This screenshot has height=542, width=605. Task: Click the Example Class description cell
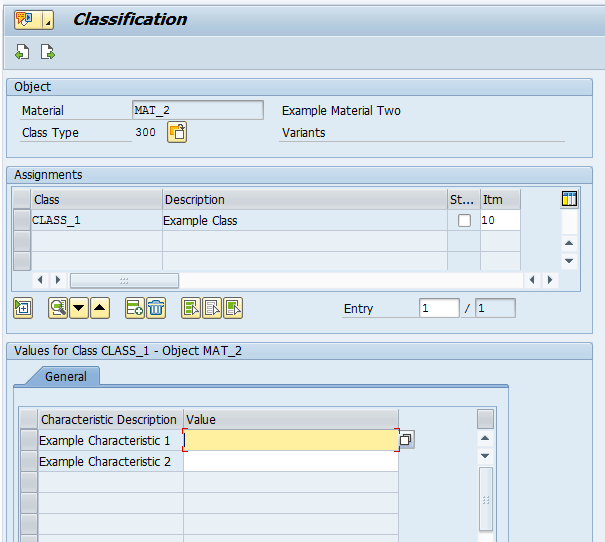(x=305, y=220)
